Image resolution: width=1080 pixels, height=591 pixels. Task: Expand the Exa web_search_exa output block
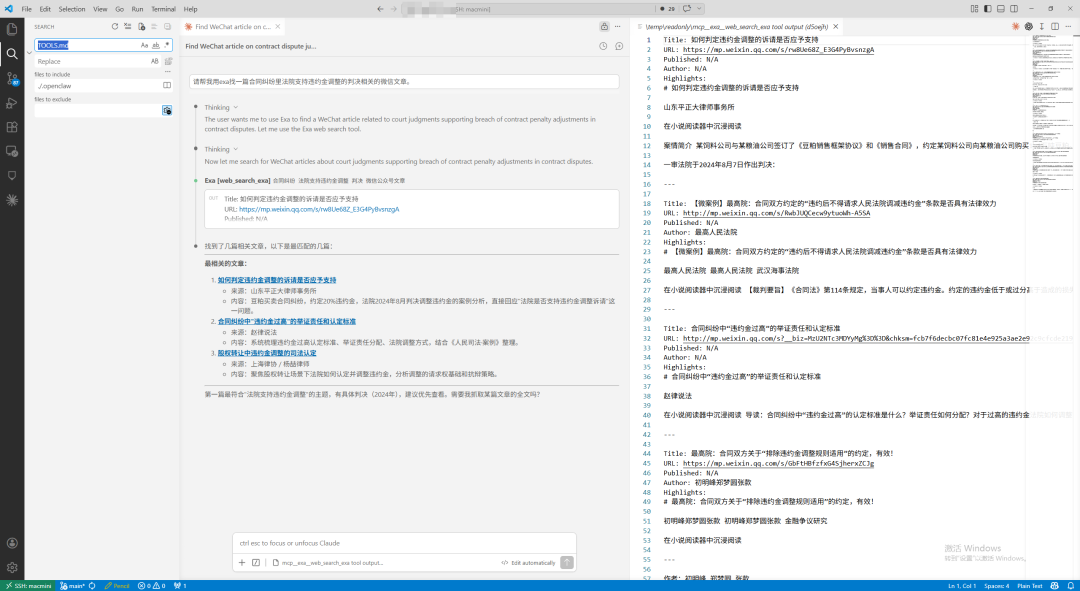[x=412, y=209]
